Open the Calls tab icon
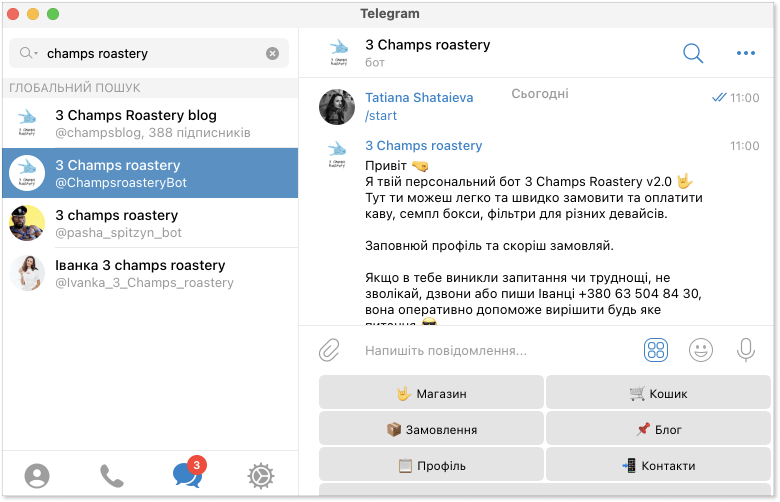Viewport: 780px width, 502px height. [111, 476]
